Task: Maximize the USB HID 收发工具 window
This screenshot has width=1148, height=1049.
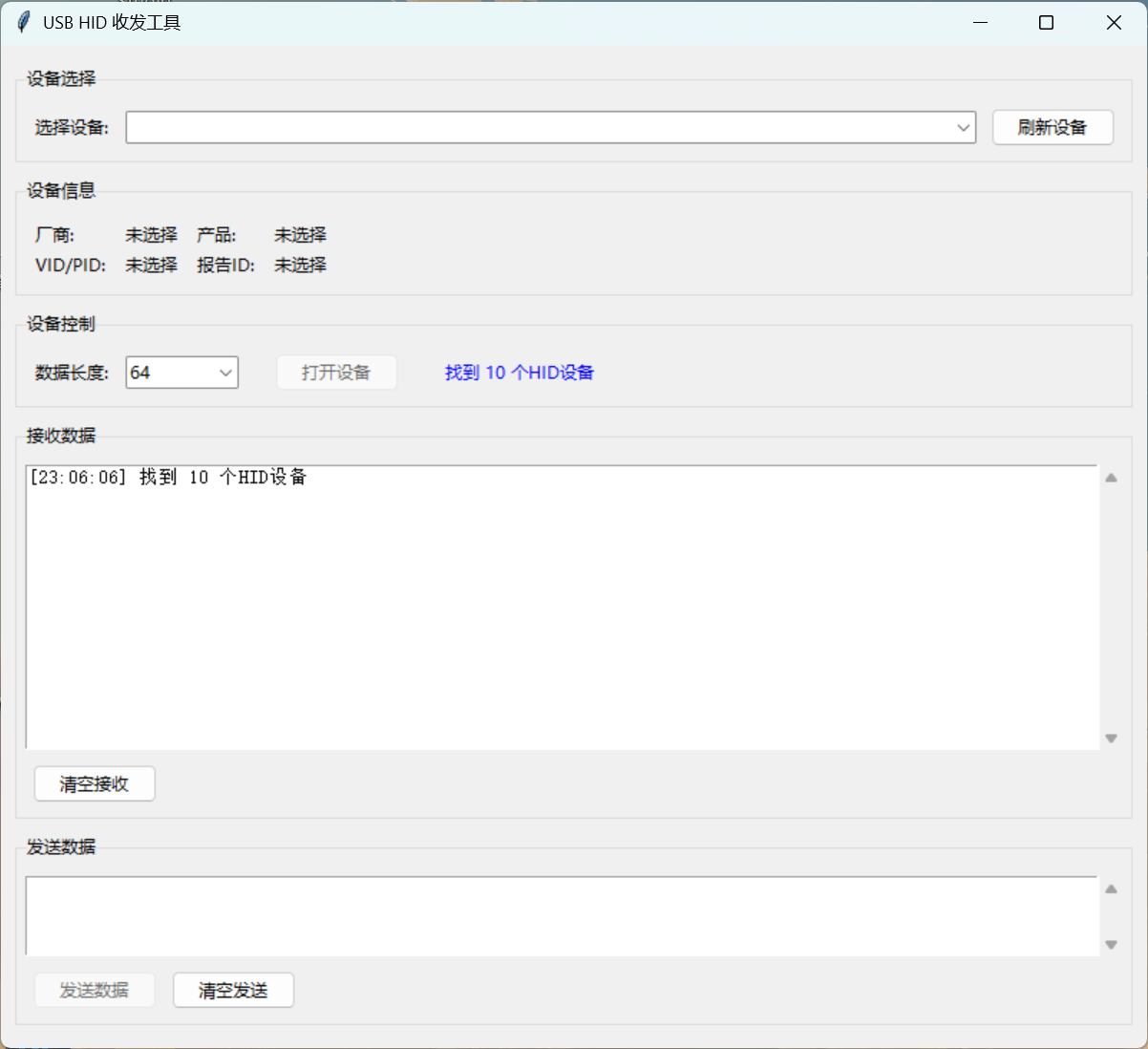Action: point(1047,22)
